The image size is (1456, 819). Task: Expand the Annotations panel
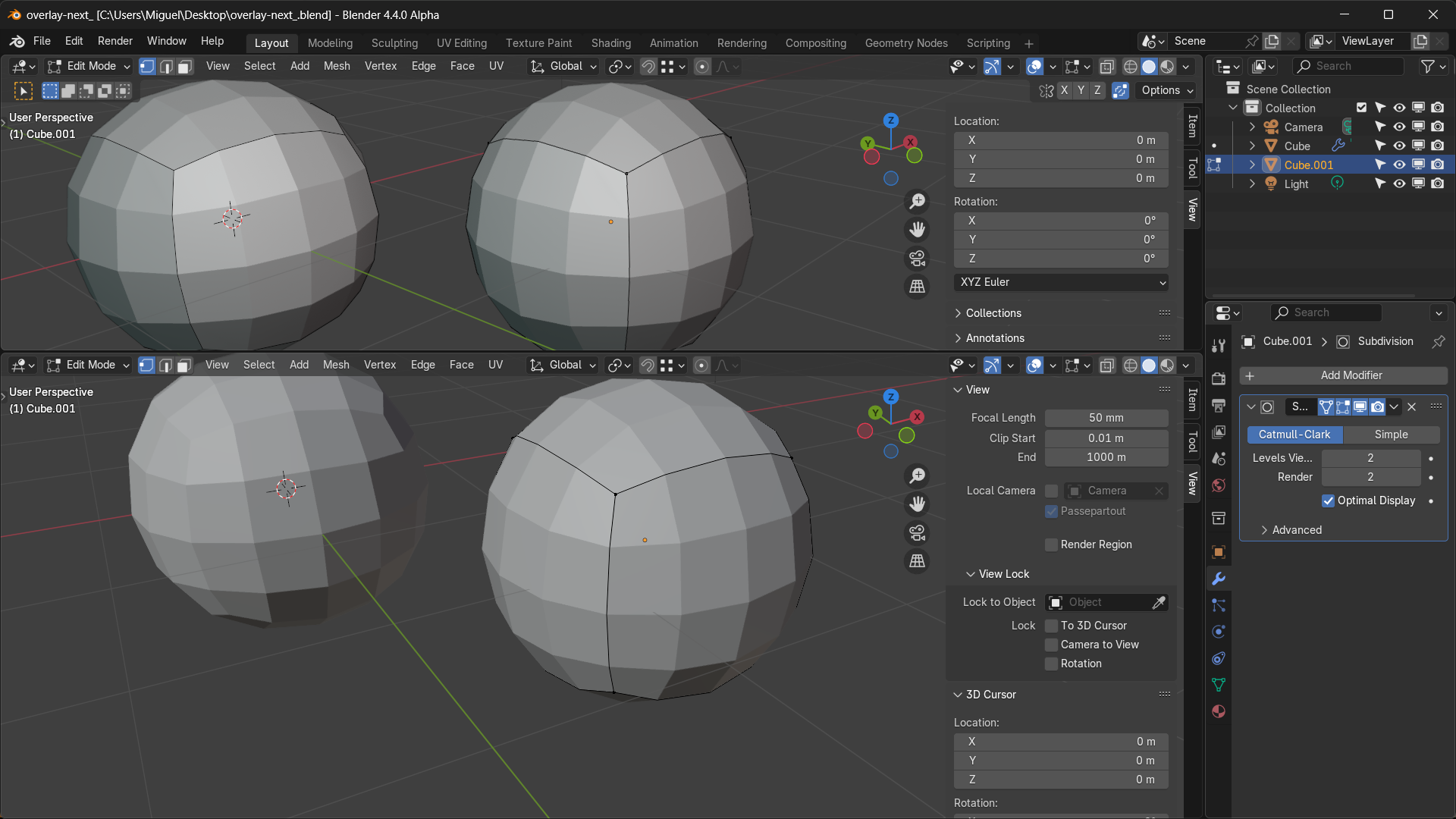995,338
